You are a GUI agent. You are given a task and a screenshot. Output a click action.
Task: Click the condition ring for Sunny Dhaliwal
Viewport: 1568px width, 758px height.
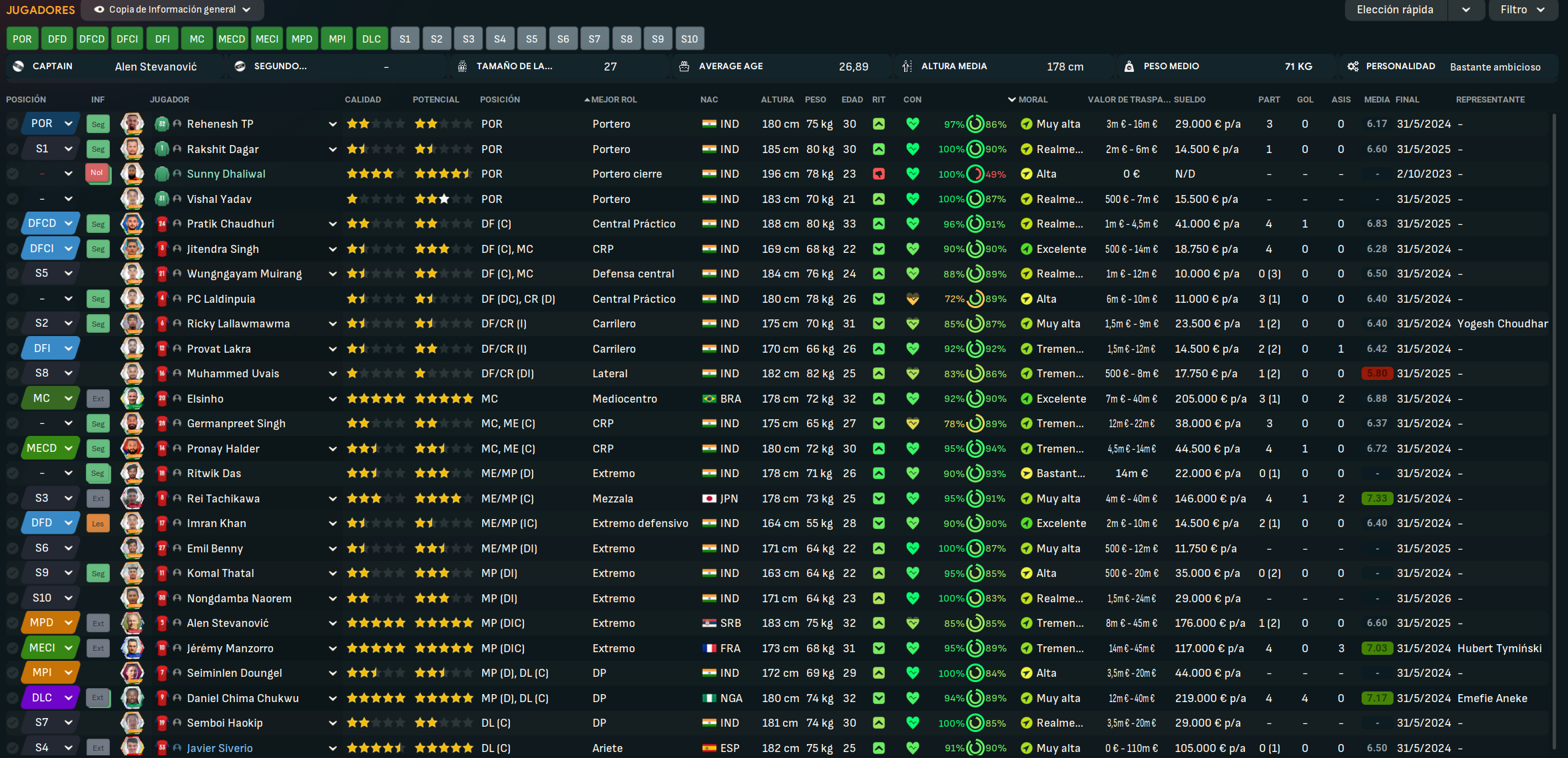tap(975, 174)
